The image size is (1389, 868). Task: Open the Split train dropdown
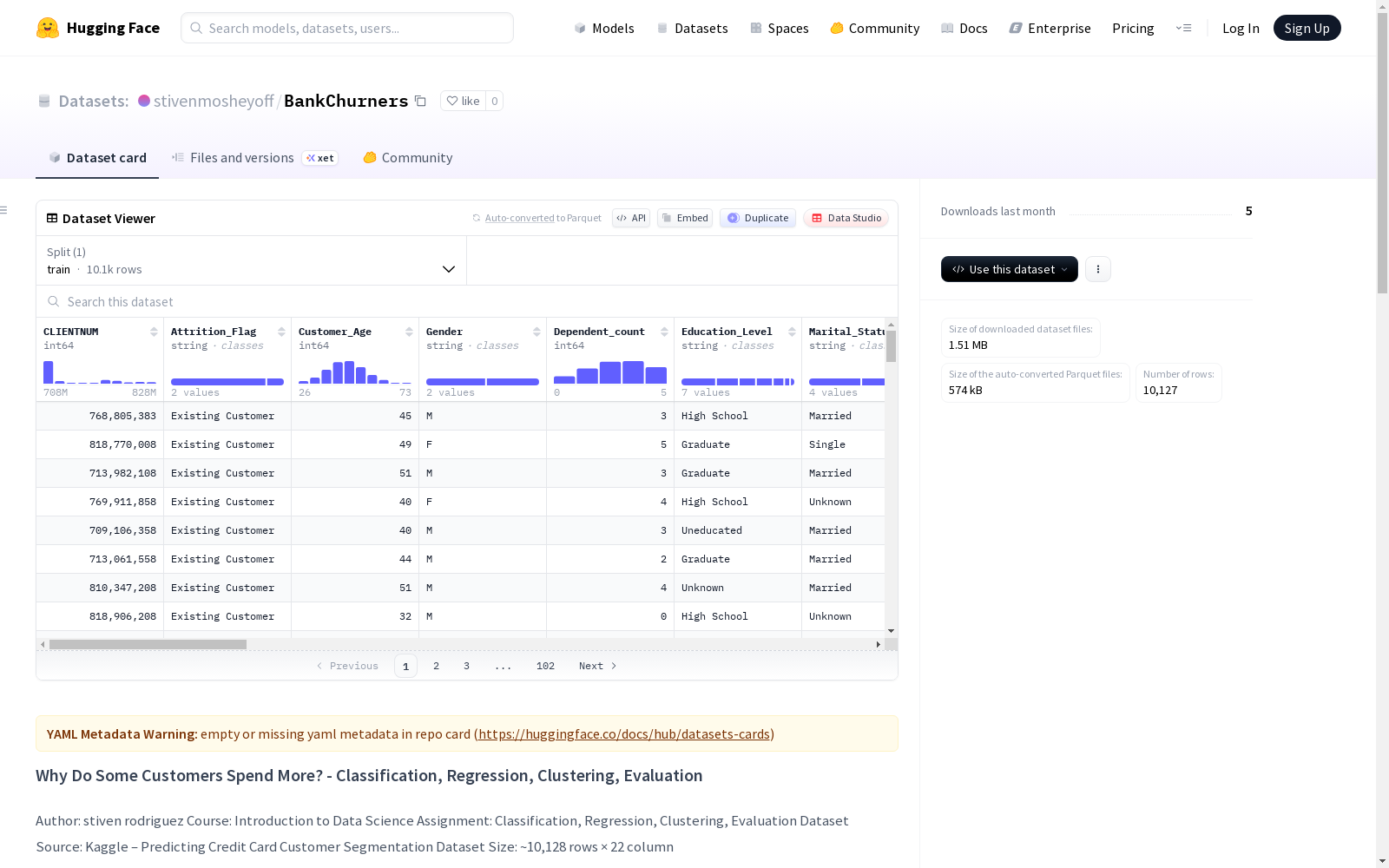251,260
